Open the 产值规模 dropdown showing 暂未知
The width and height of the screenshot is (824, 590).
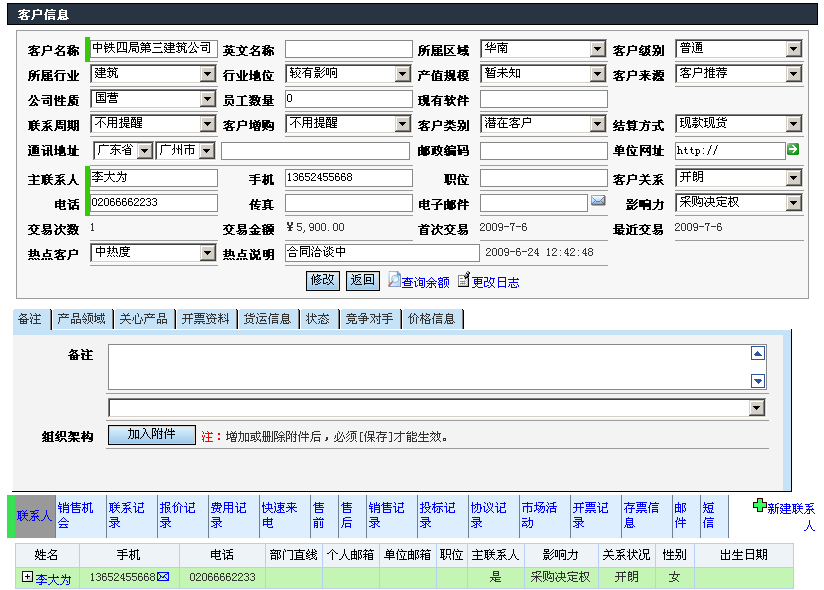(x=543, y=74)
